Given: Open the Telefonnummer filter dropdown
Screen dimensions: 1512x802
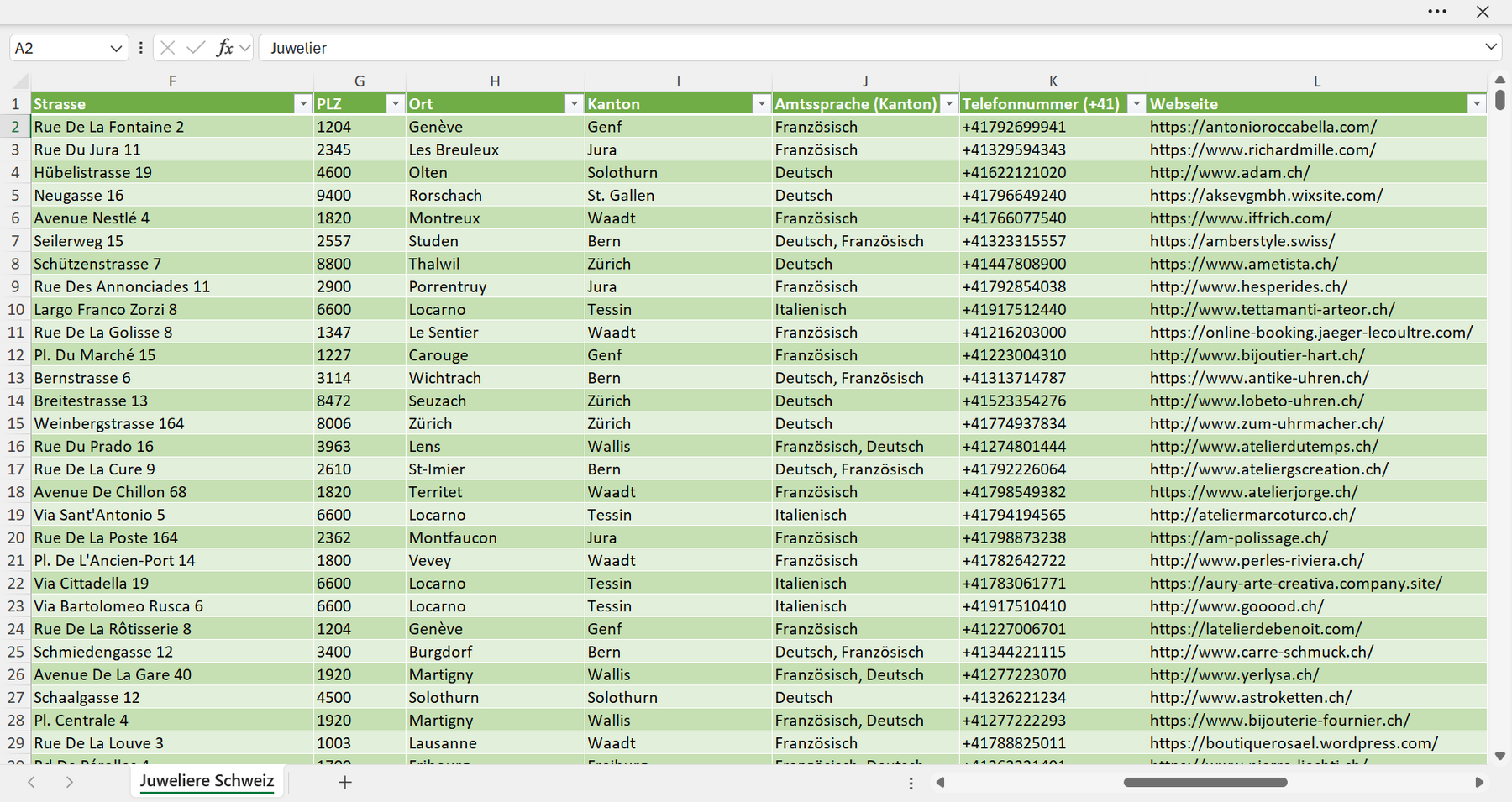Looking at the screenshot, I should 1136,103.
